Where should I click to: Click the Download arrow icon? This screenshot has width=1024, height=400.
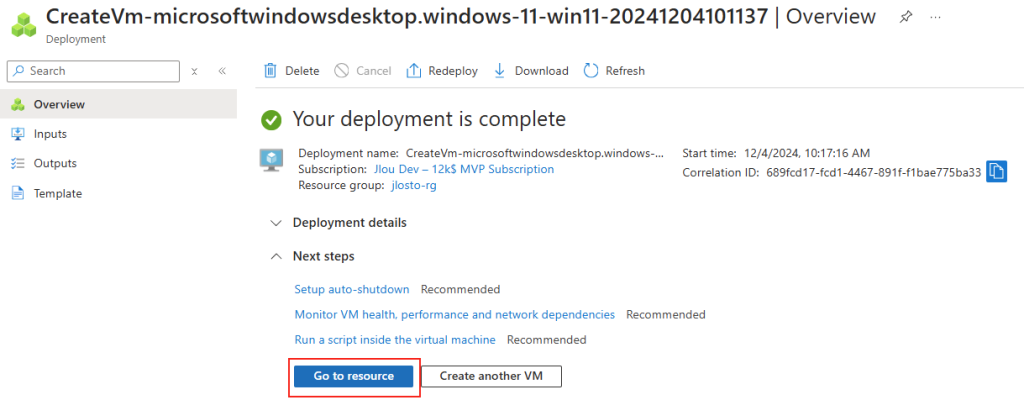click(500, 71)
